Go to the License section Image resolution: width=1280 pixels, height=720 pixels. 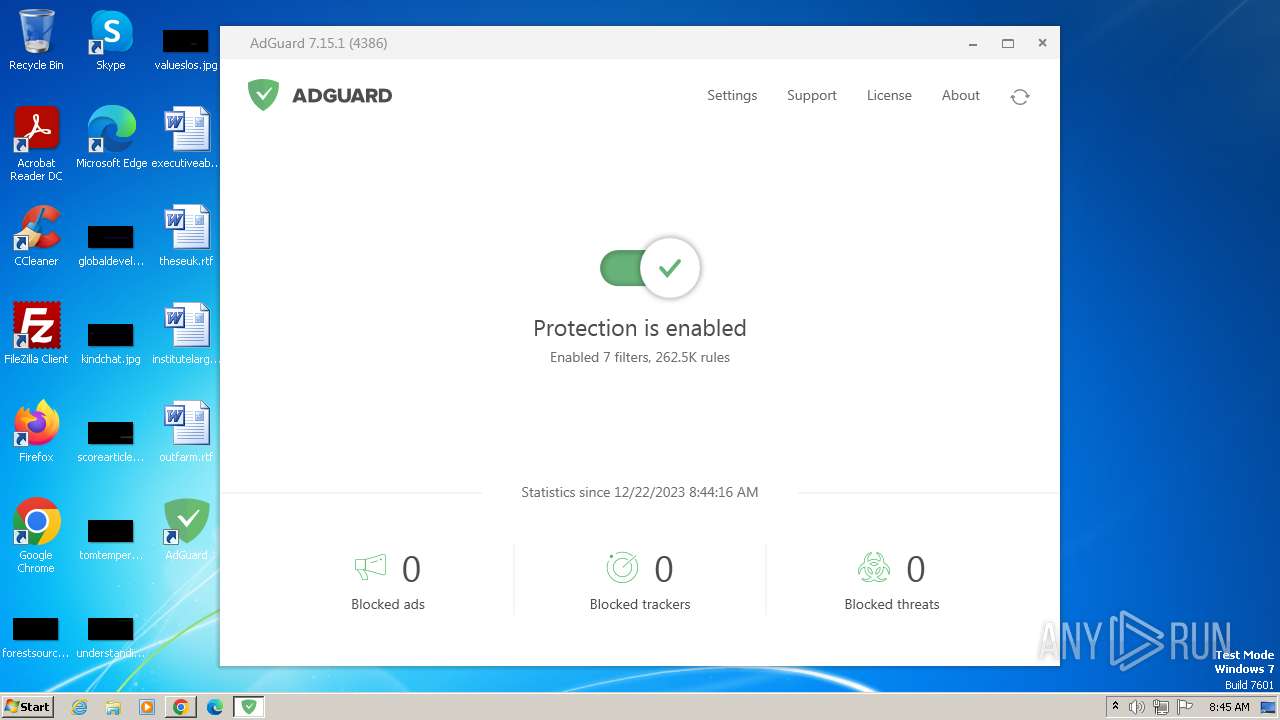click(x=889, y=95)
